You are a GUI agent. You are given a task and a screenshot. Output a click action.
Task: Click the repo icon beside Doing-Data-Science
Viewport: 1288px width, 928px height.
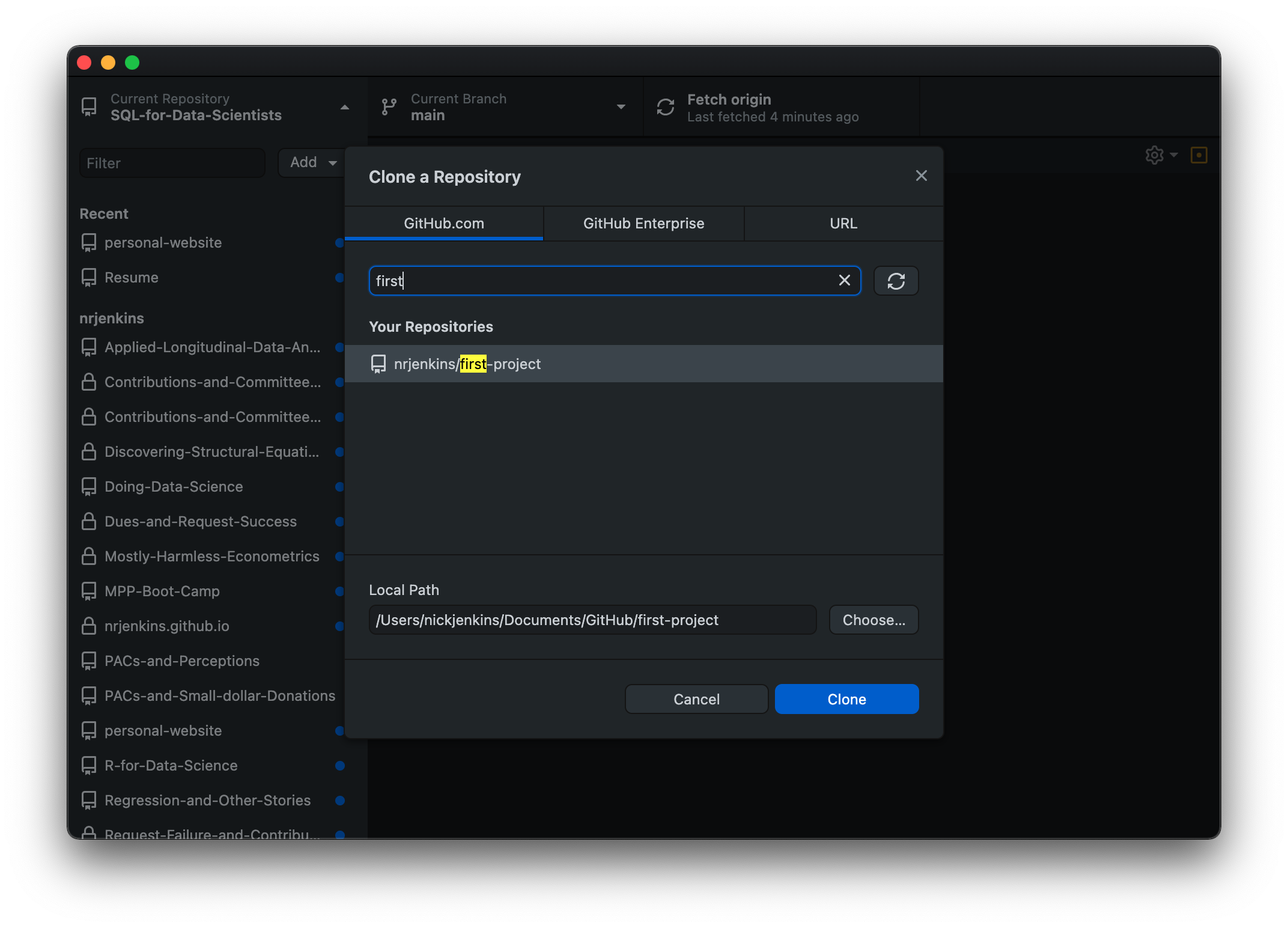(89, 486)
